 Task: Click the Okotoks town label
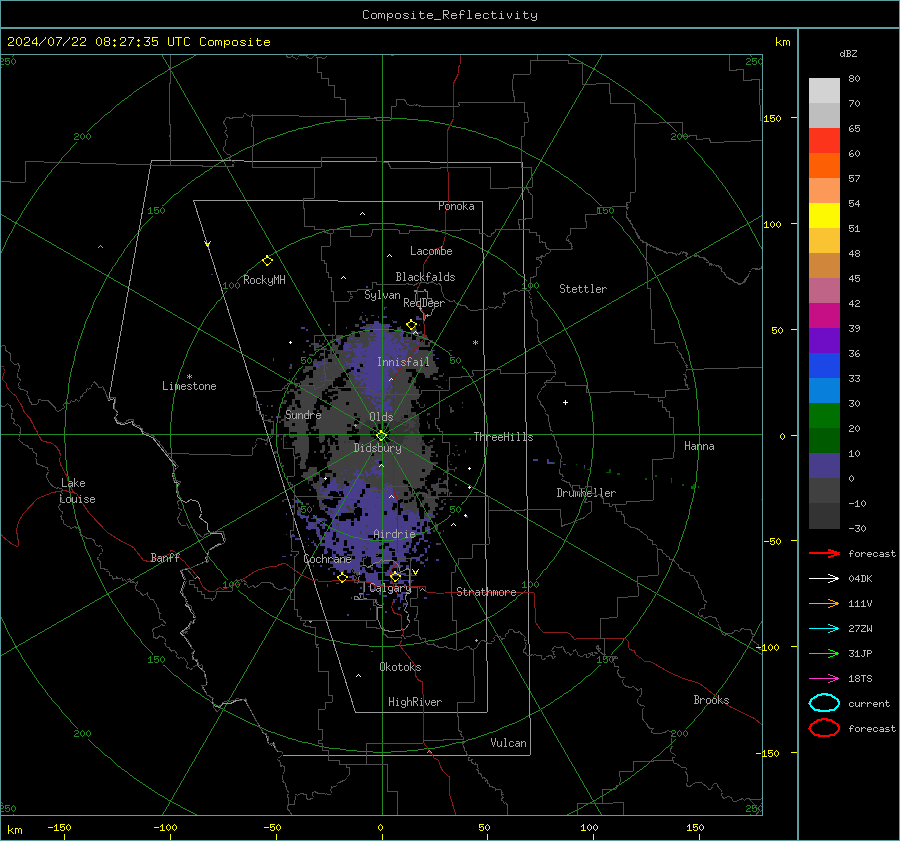click(x=400, y=667)
